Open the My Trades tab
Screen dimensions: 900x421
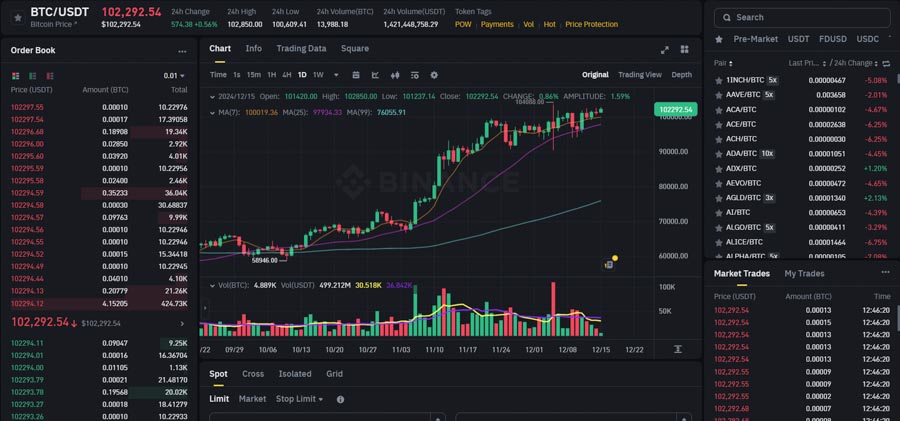tap(804, 273)
